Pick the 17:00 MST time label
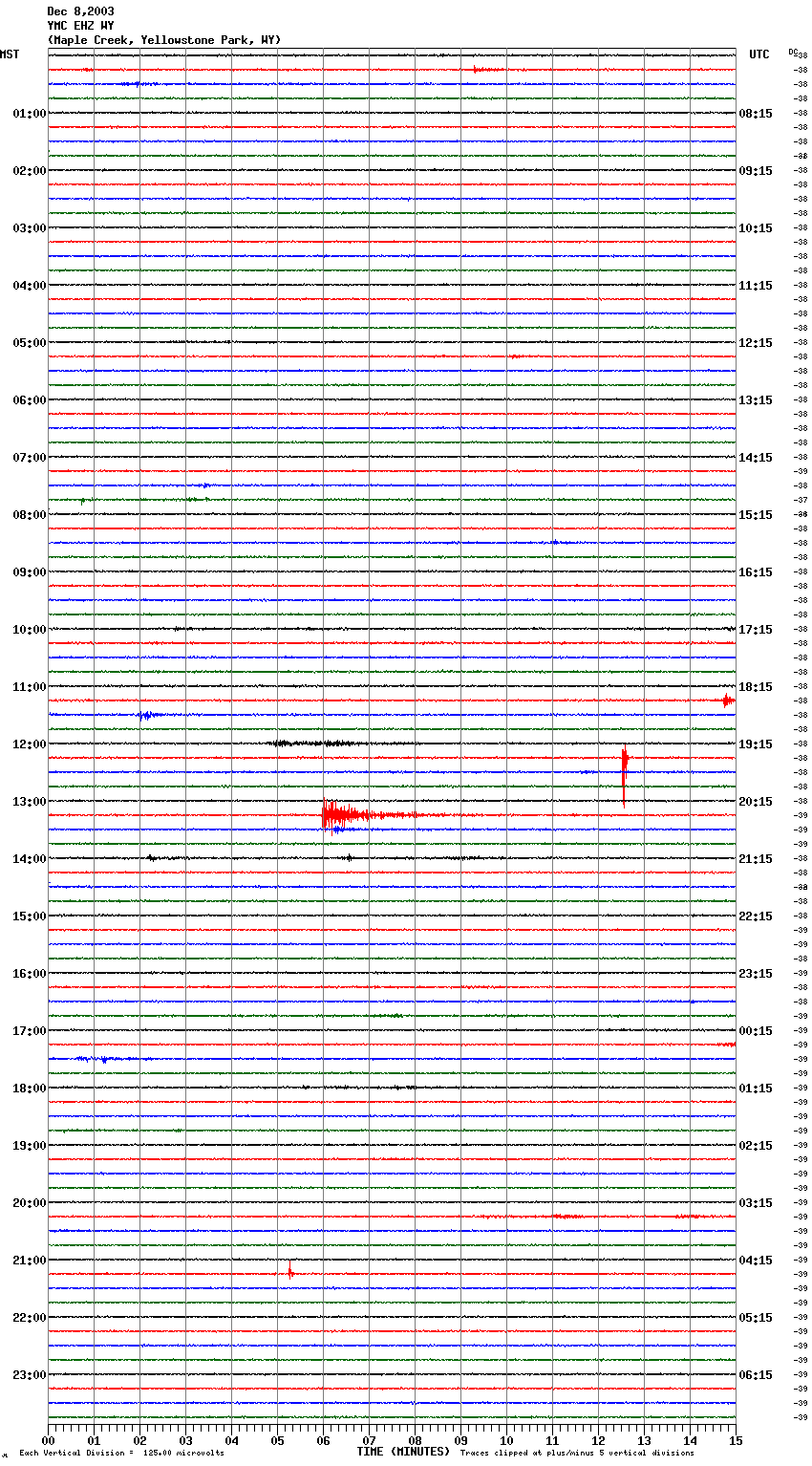Image resolution: width=812 pixels, height=1466 pixels. [30, 1031]
